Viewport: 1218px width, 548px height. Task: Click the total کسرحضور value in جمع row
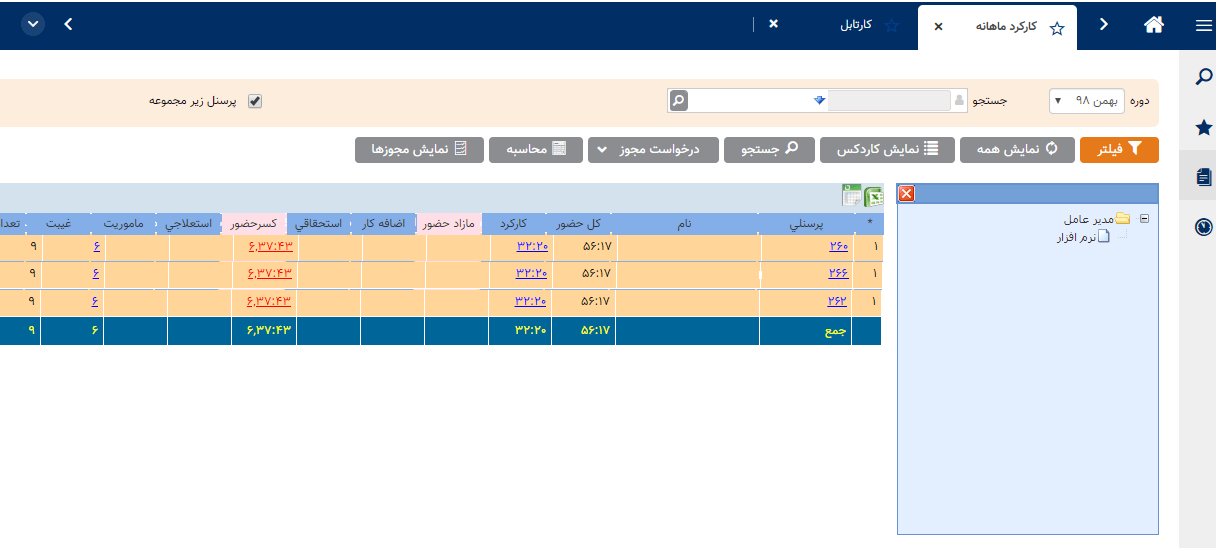coord(269,331)
